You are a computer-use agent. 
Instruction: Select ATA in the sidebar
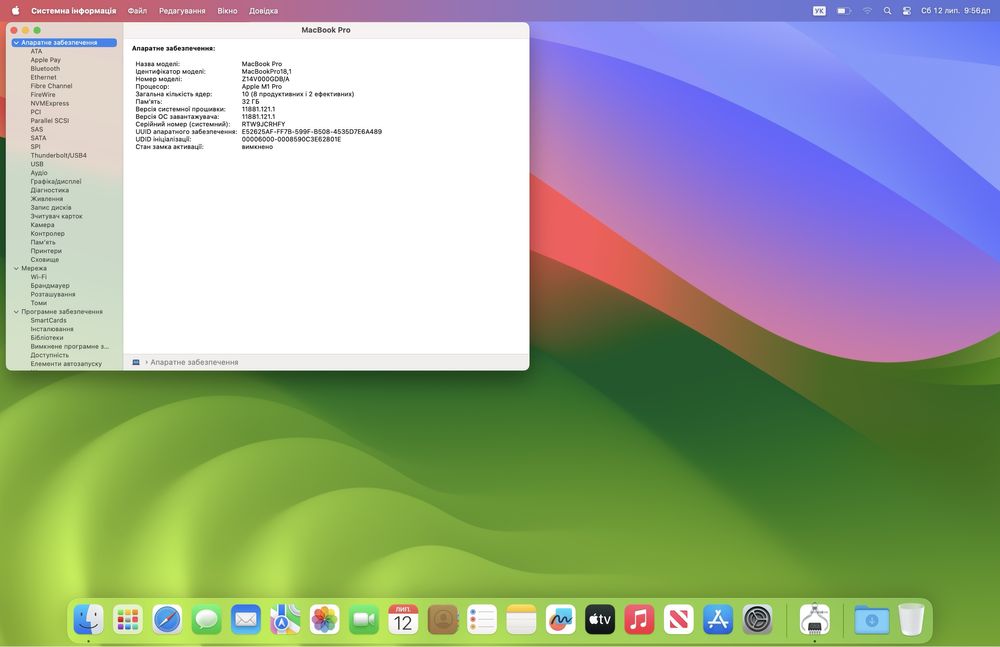click(x=36, y=51)
